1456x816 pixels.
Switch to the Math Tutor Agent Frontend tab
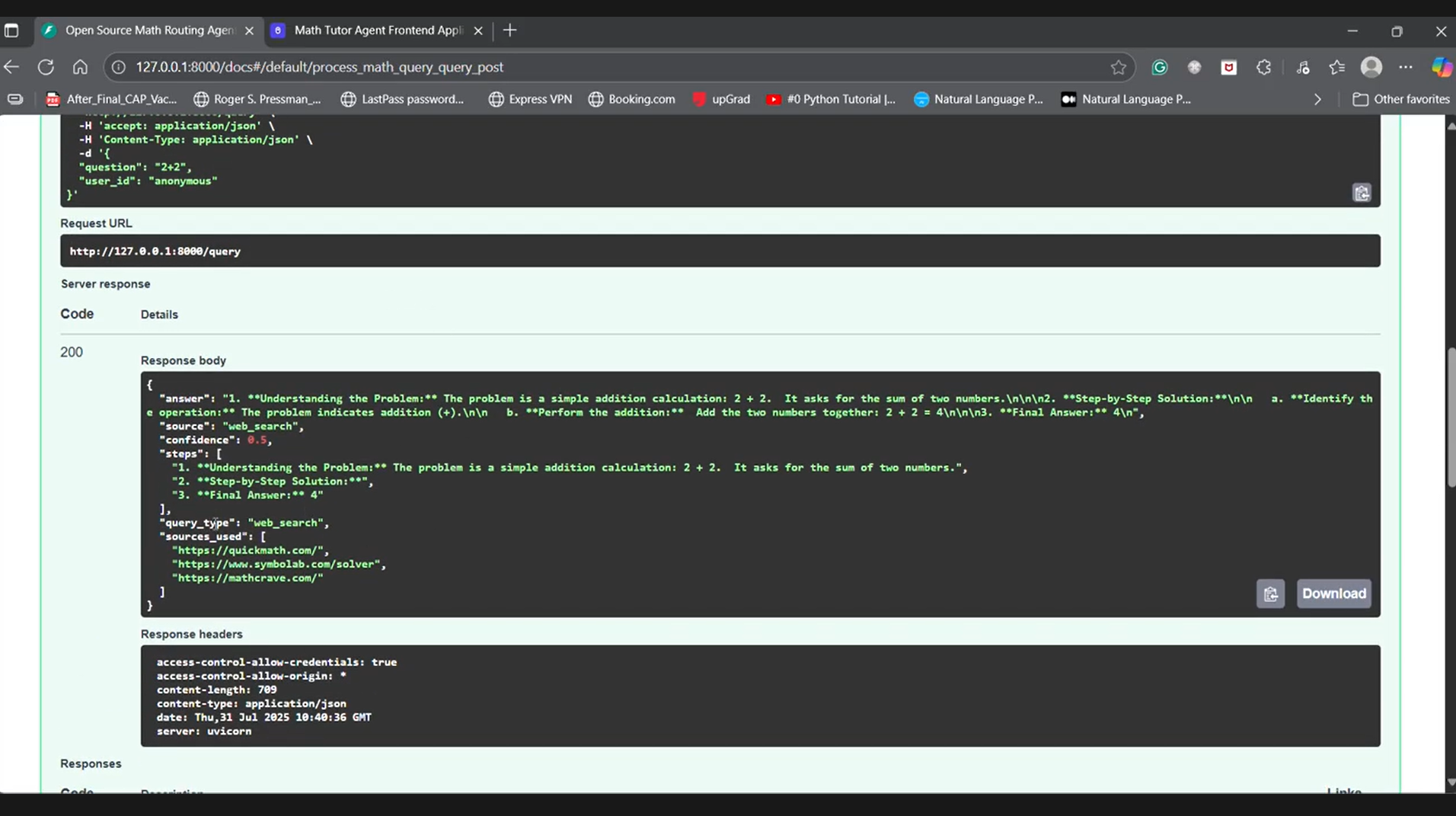(378, 30)
